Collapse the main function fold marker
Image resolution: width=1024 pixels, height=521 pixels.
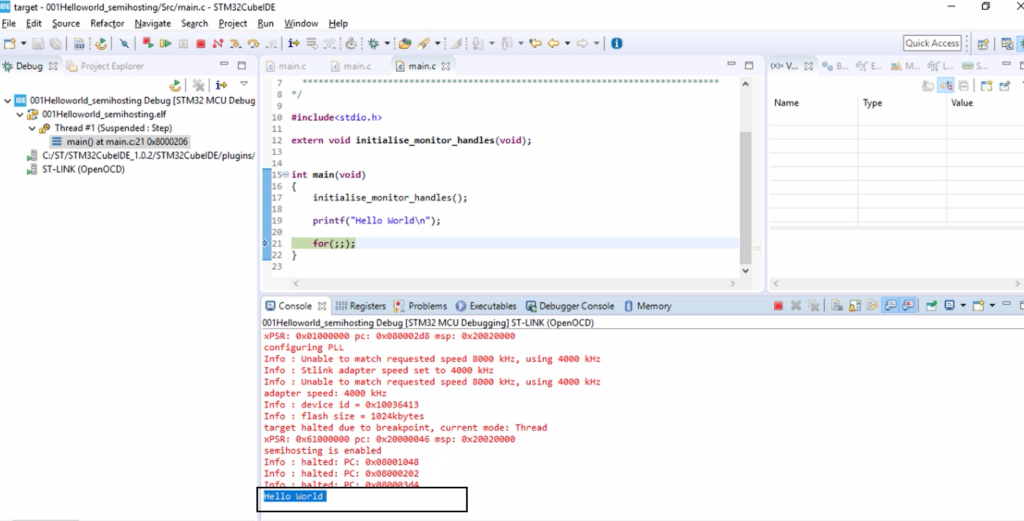pos(285,174)
